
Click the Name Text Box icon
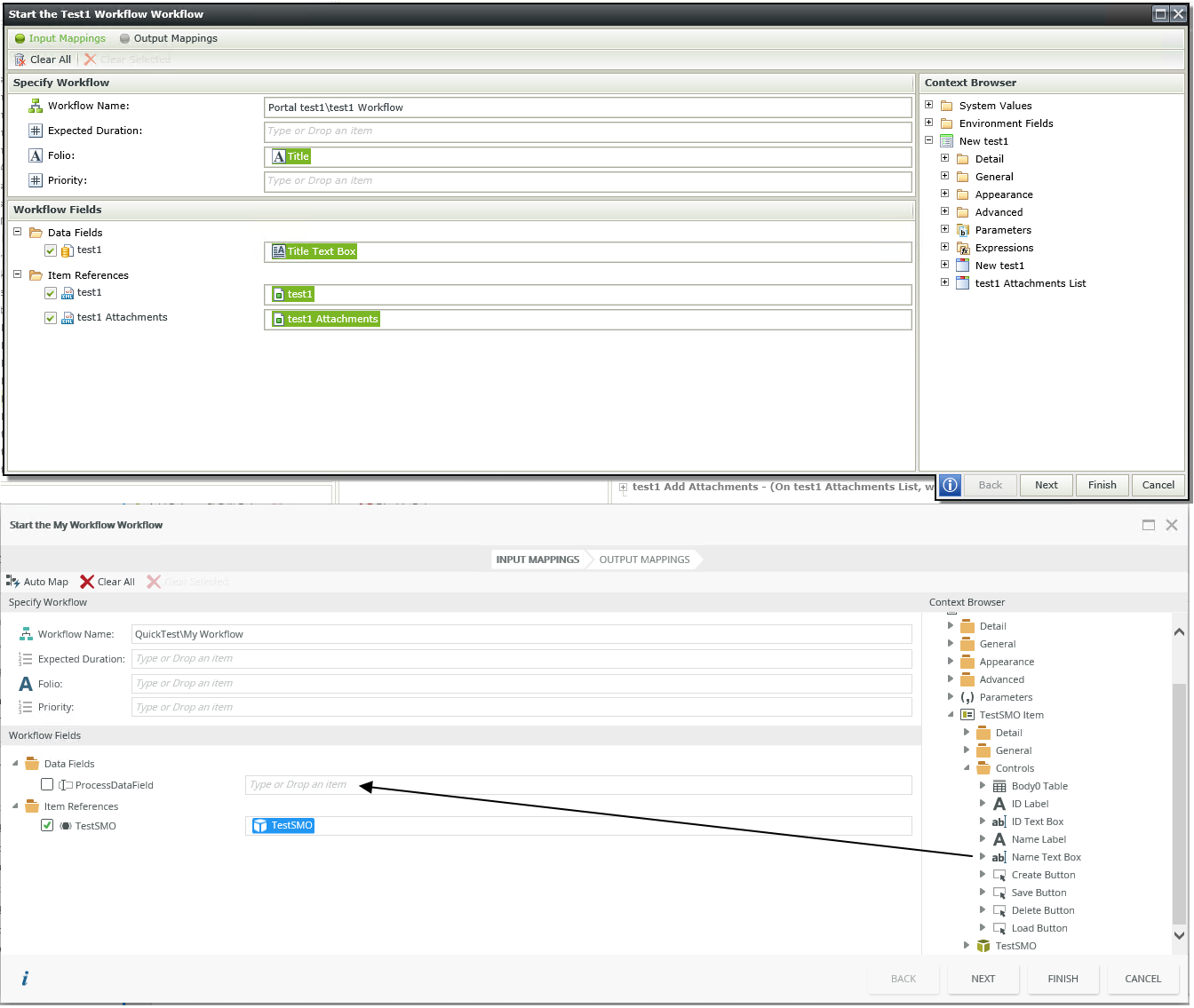[999, 857]
